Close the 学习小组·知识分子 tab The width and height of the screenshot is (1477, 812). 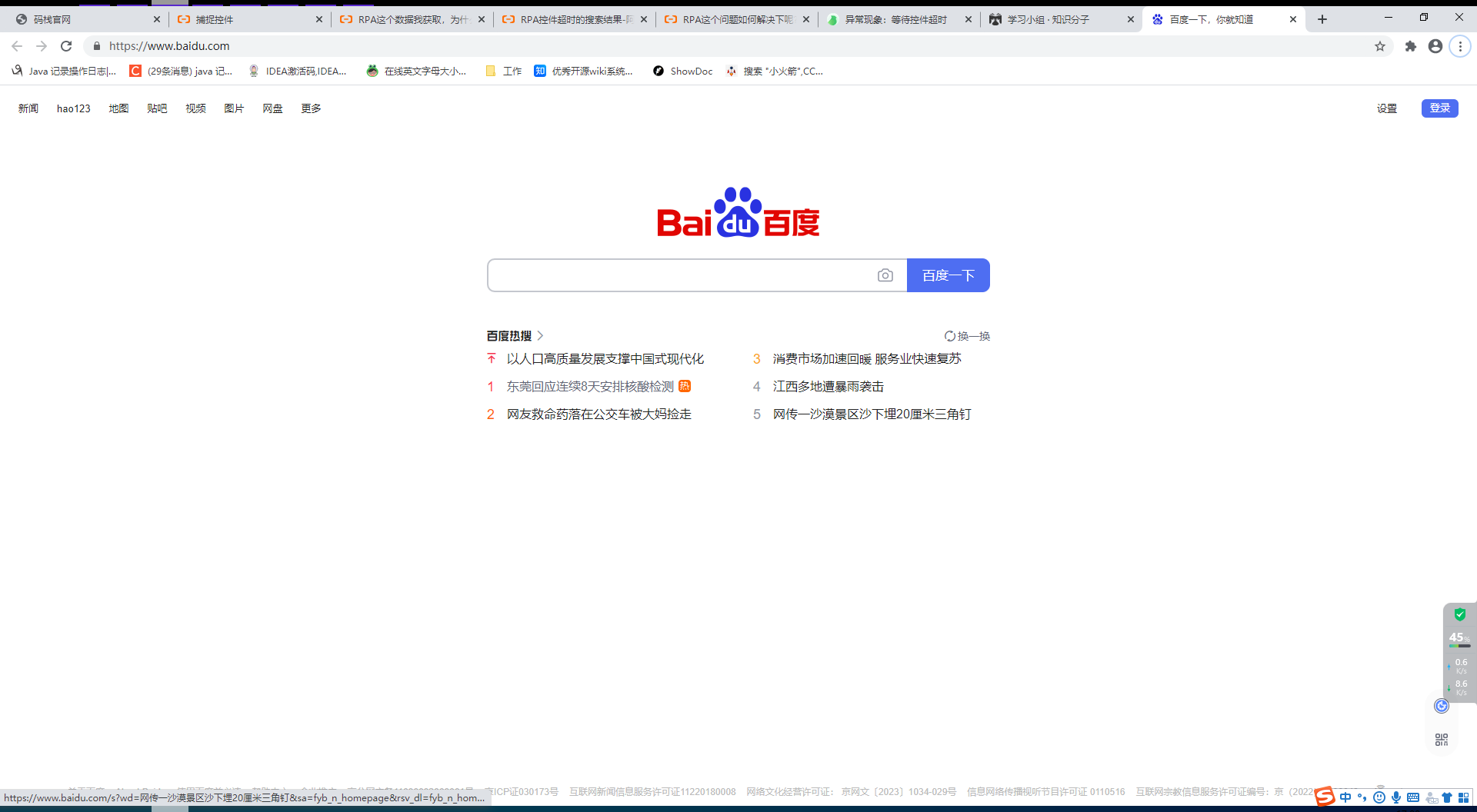[1131, 19]
